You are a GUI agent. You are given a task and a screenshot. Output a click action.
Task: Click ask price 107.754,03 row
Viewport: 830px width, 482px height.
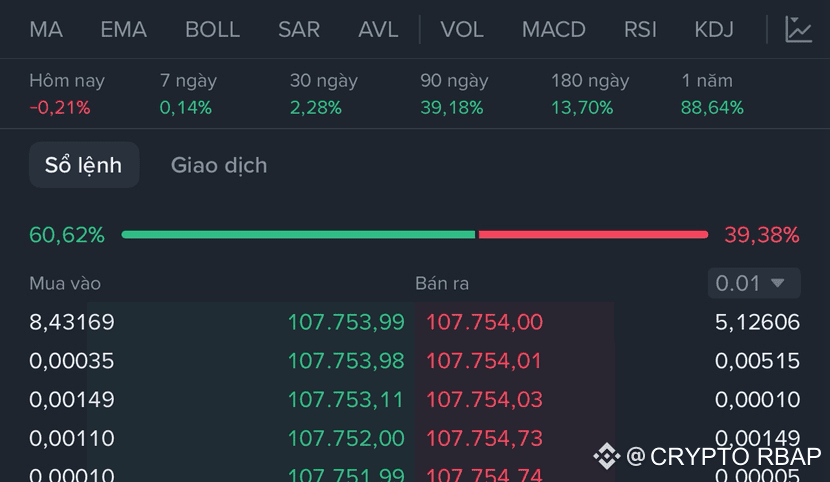[484, 400]
